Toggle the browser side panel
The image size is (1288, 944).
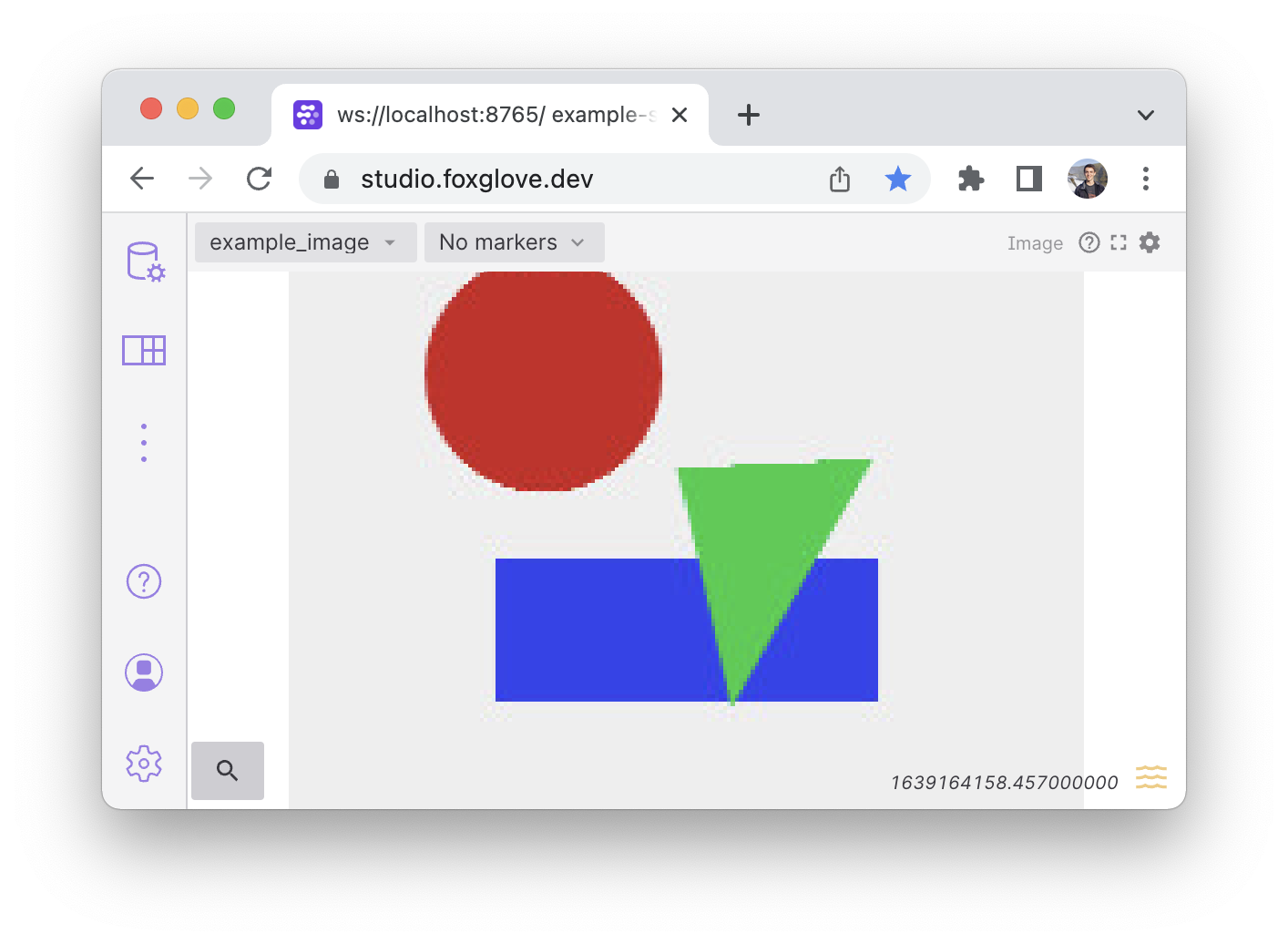[x=1028, y=179]
